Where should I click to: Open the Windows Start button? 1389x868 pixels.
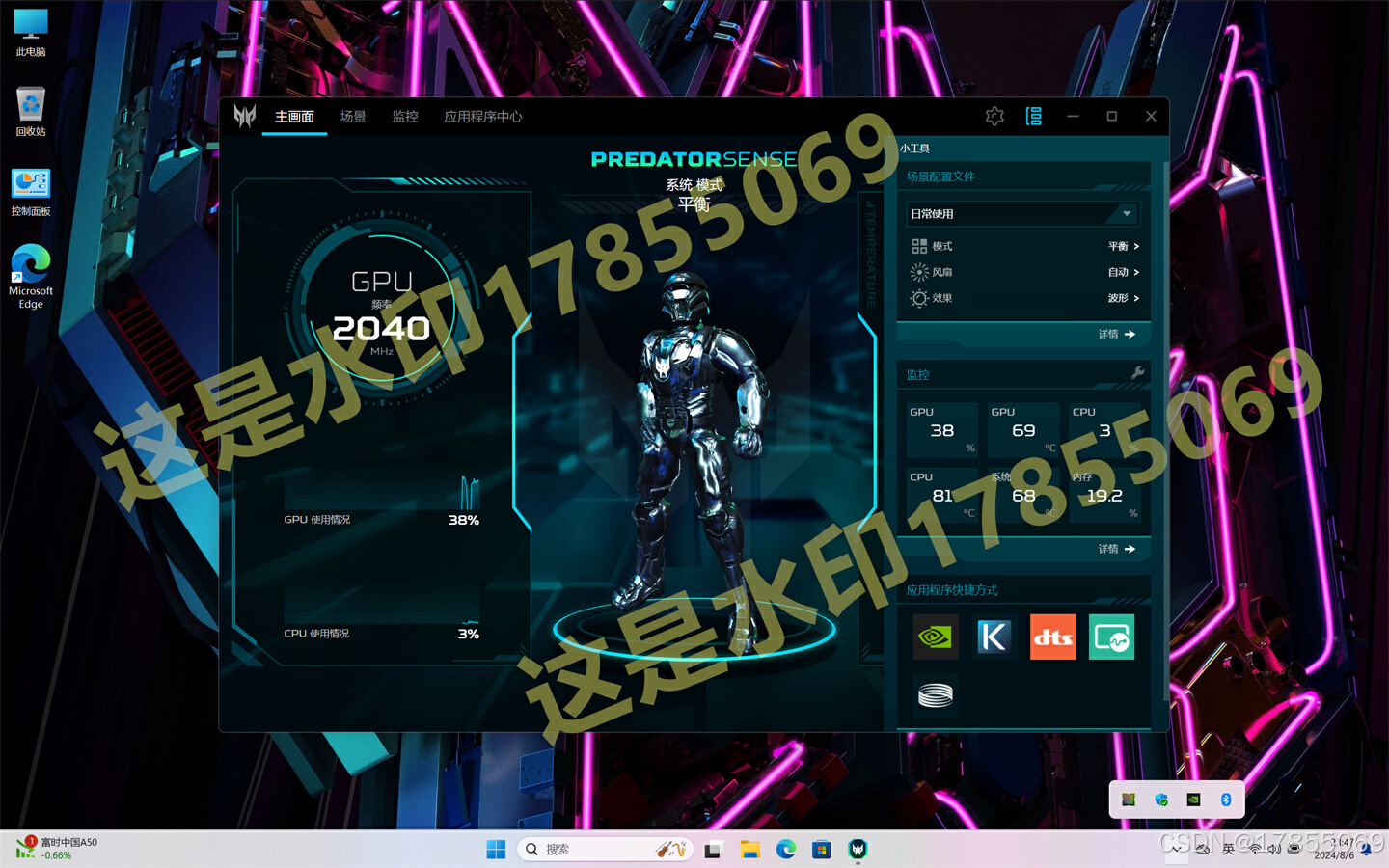click(x=496, y=850)
